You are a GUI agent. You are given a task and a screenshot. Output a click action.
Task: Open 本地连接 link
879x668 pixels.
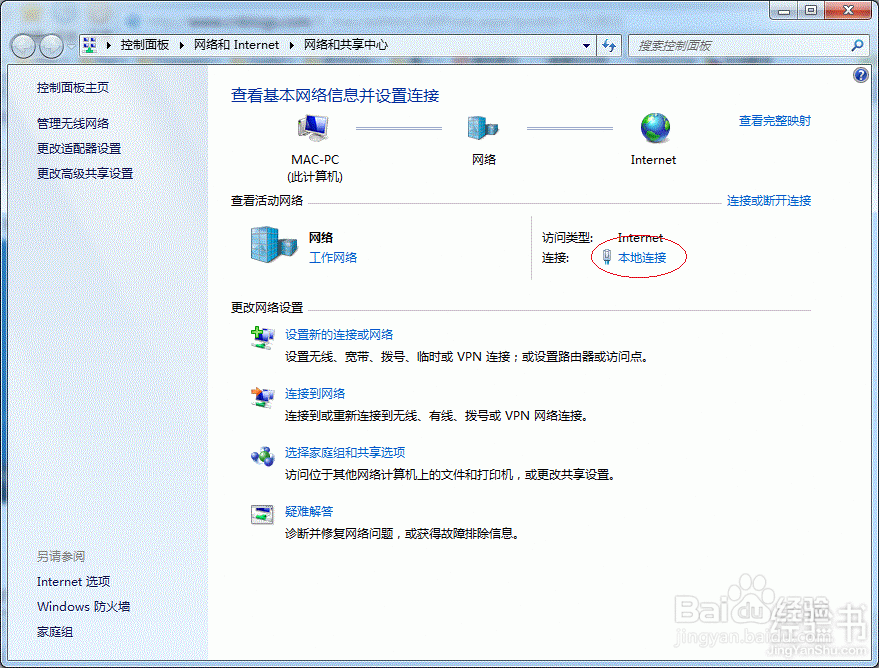[x=645, y=256]
